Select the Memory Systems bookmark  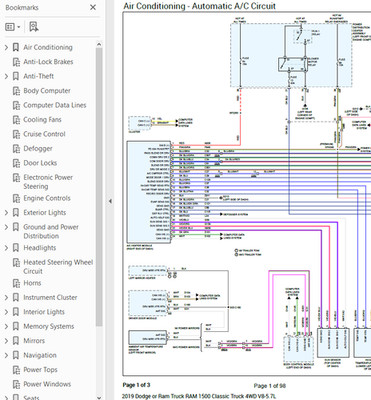49,326
